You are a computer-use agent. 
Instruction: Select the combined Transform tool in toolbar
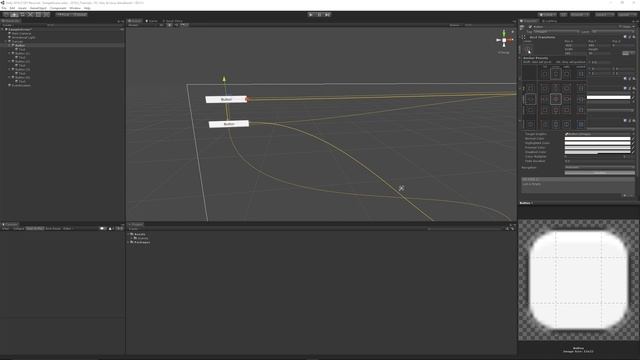(47, 14)
